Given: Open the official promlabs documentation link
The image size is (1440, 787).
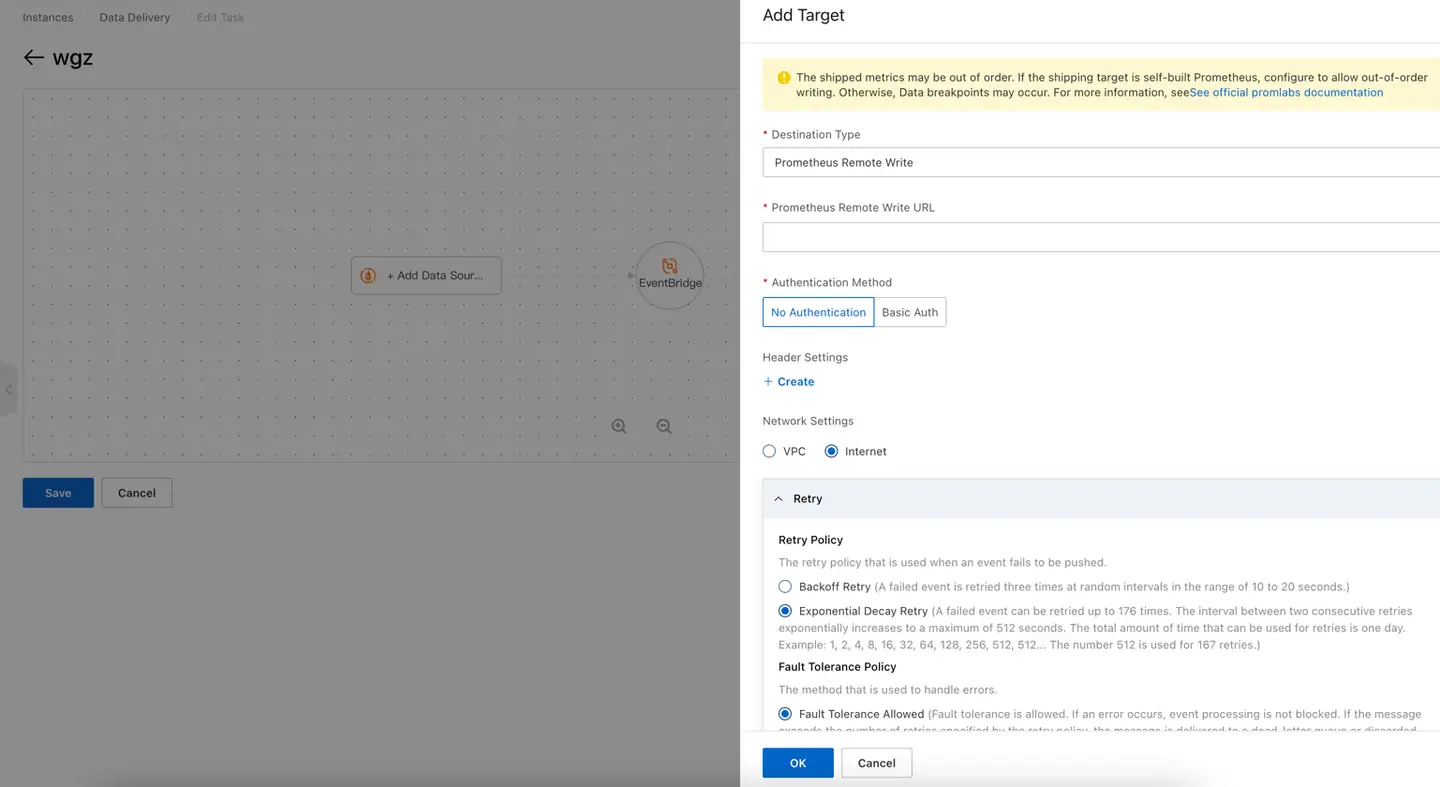Looking at the screenshot, I should tap(1286, 92).
